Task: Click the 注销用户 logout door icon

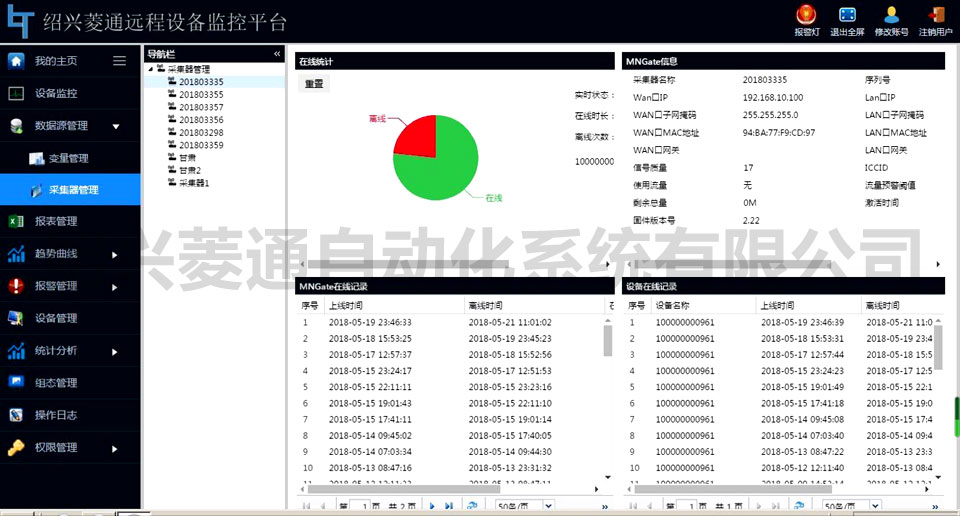Action: 936,15
